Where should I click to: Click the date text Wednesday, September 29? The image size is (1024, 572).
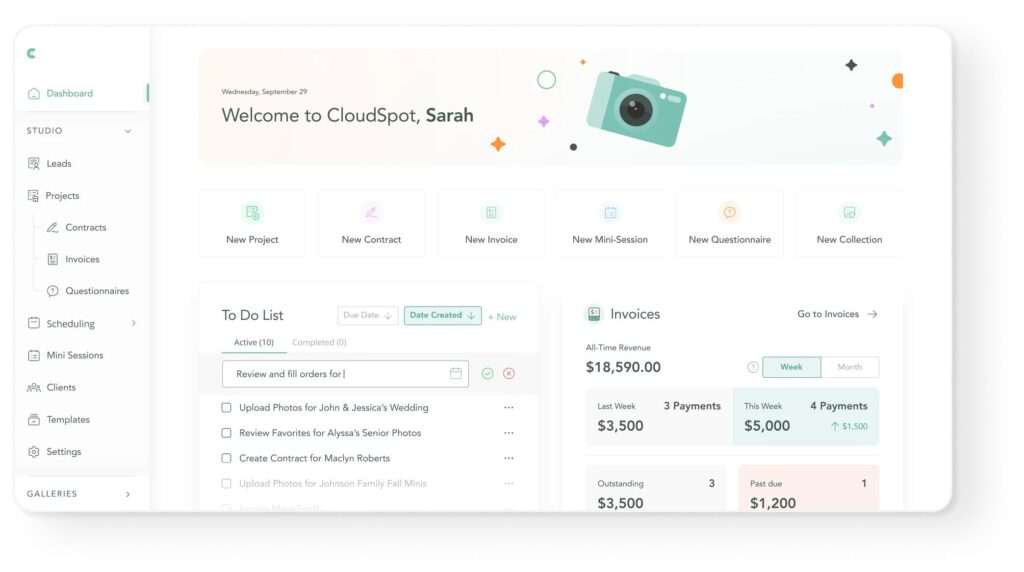(x=264, y=92)
